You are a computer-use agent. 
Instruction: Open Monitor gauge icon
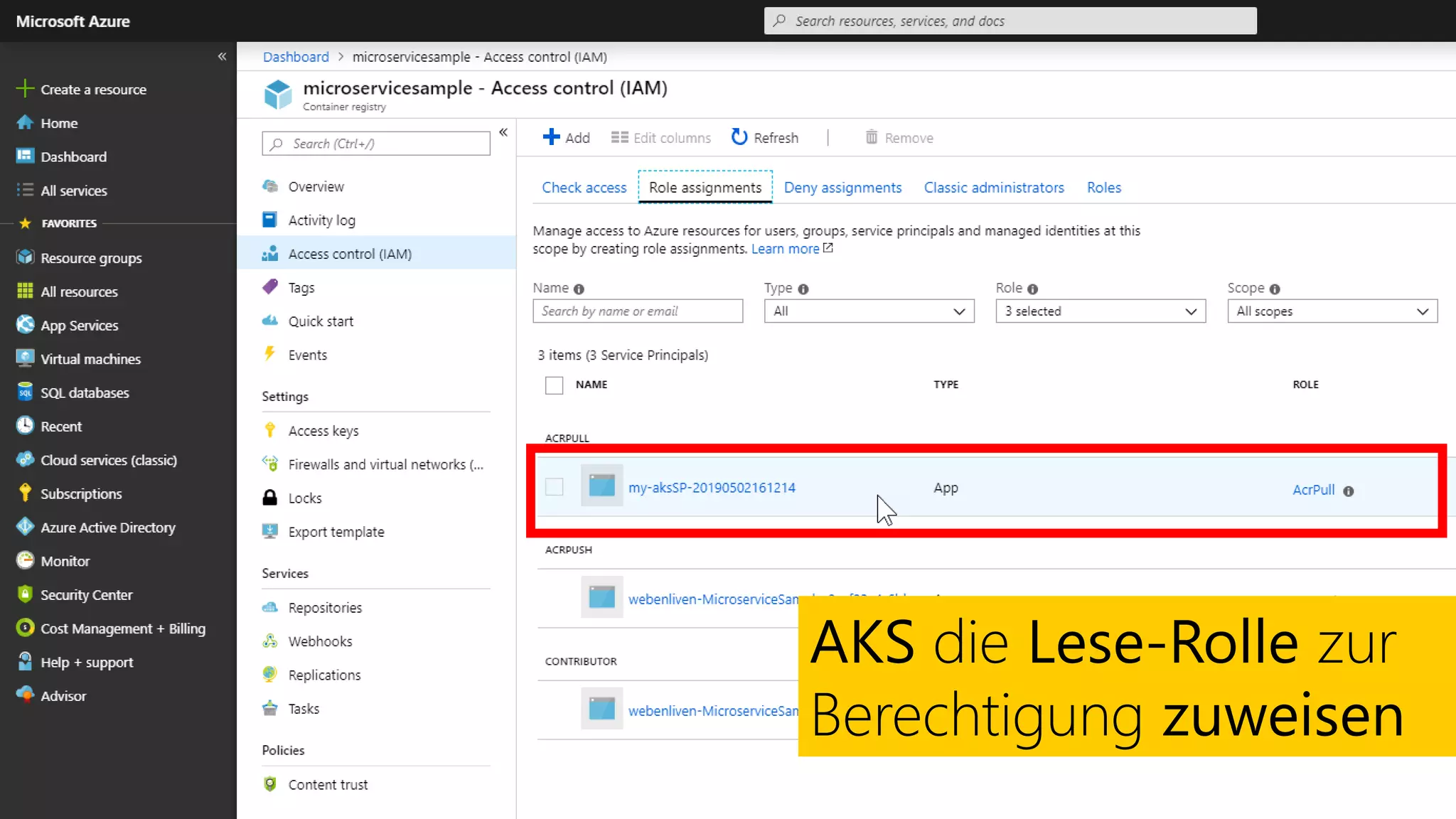pyautogui.click(x=25, y=560)
